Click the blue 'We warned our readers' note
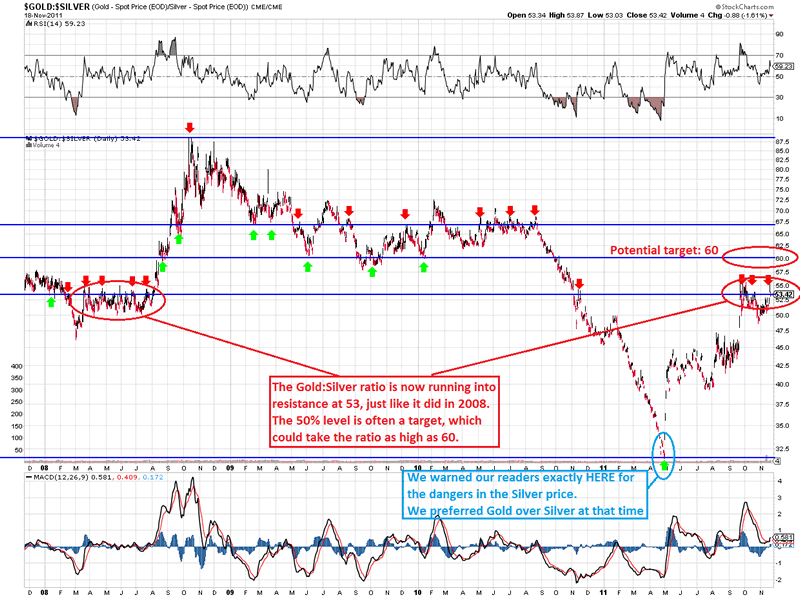The image size is (800, 599). 525,494
